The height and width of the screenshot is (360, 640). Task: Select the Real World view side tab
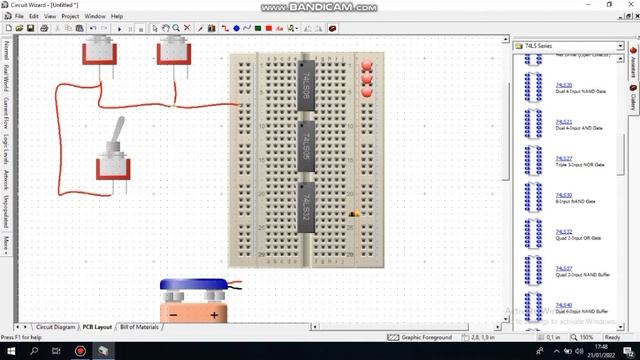[x=6, y=78]
